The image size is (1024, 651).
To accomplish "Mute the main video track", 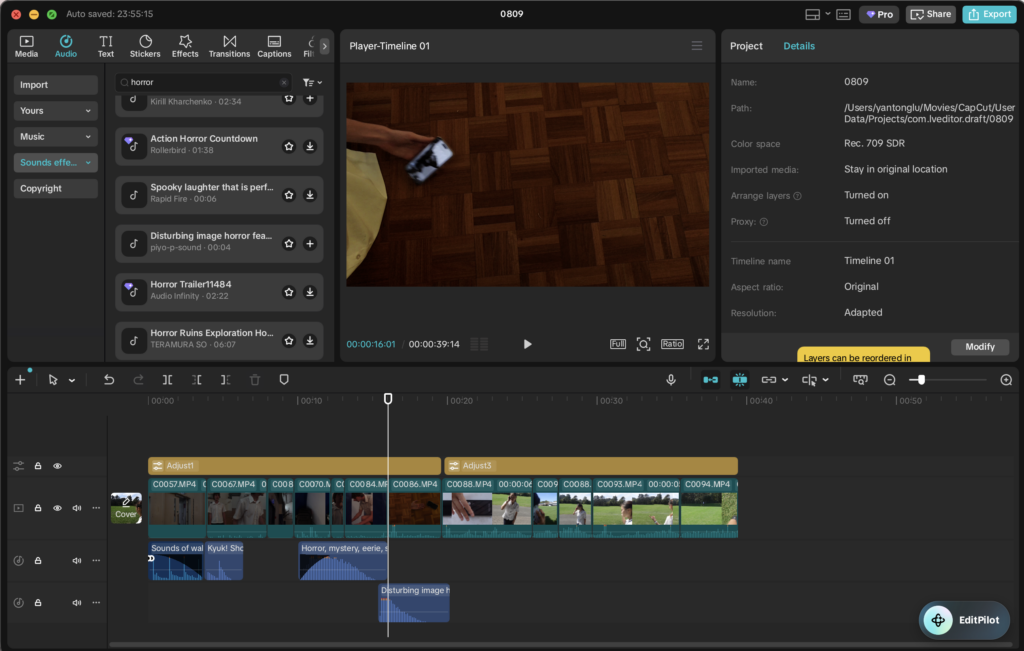I will [x=77, y=507].
